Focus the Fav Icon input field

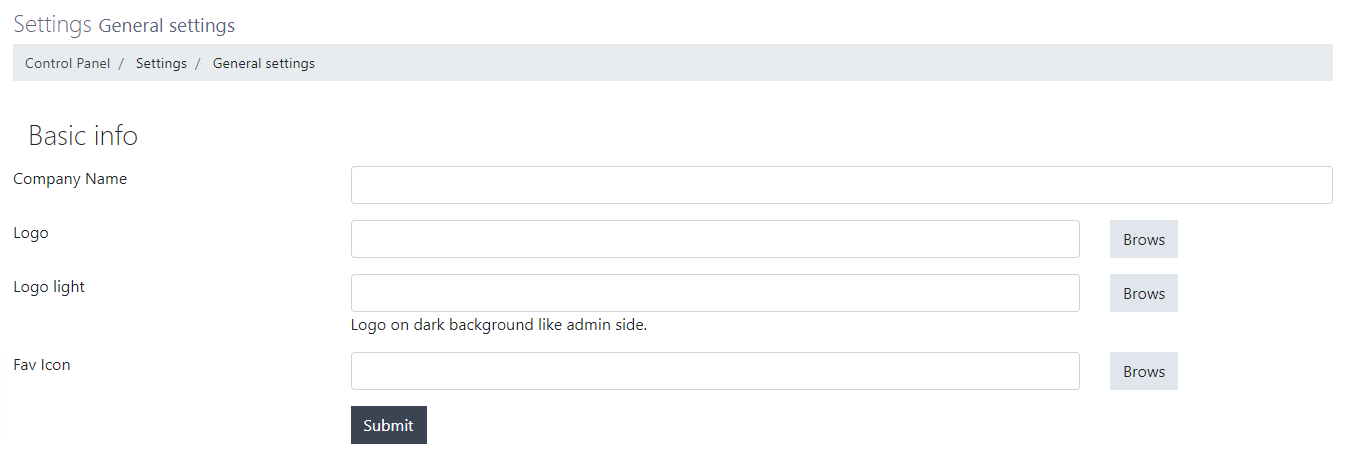click(x=715, y=371)
